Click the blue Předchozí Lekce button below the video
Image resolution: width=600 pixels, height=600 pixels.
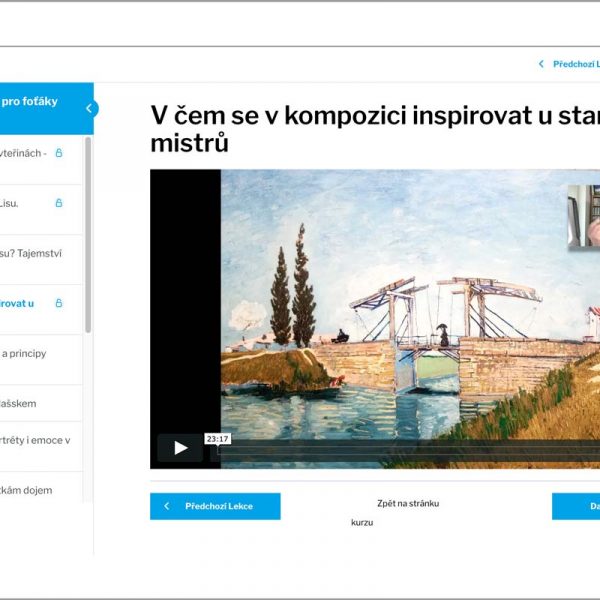215,506
